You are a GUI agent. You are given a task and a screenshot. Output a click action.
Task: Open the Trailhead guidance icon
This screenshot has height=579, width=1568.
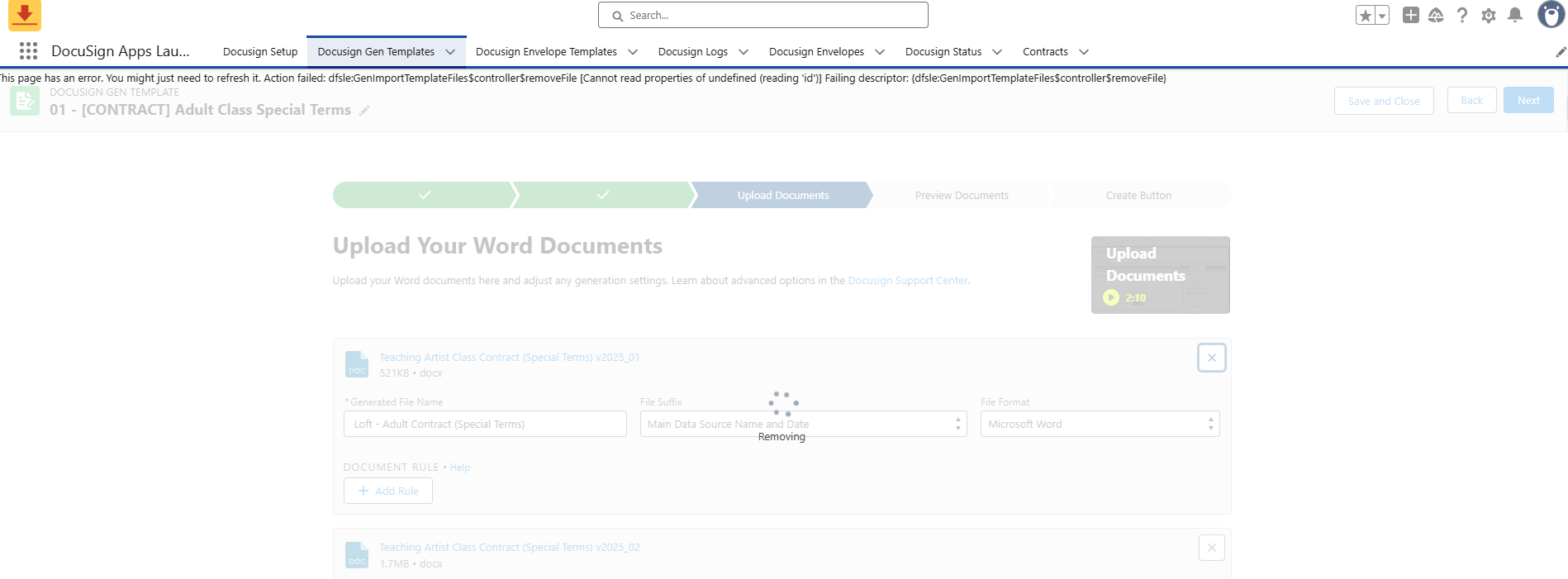click(x=1436, y=15)
